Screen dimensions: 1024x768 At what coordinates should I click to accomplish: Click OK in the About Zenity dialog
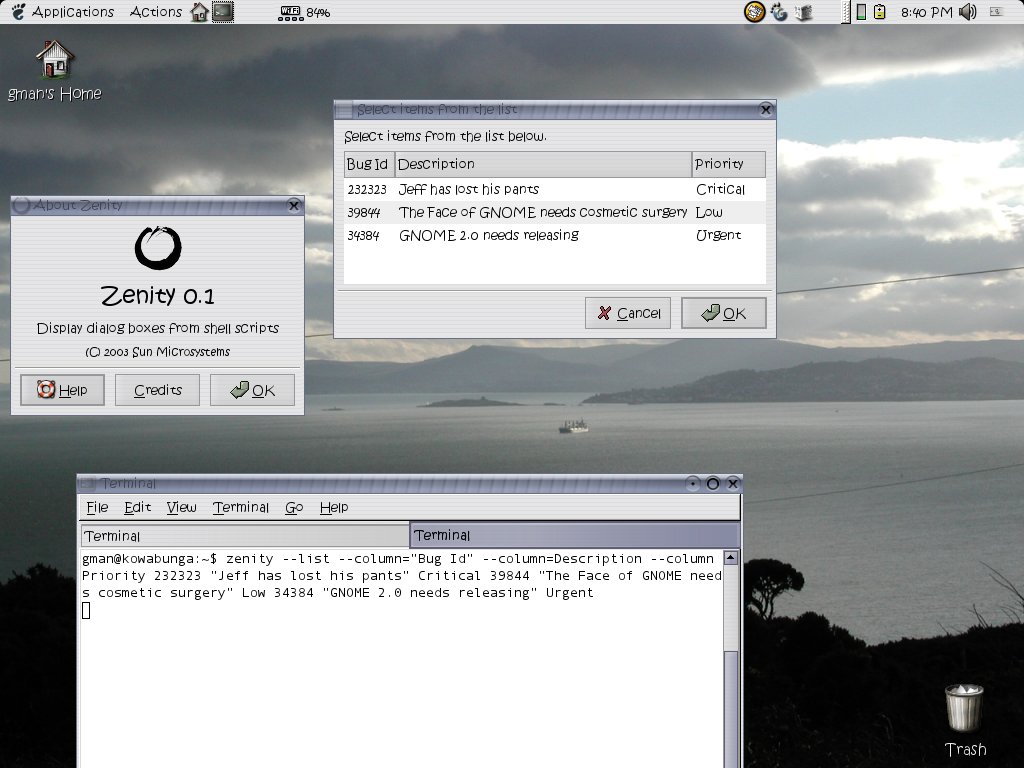(x=252, y=390)
